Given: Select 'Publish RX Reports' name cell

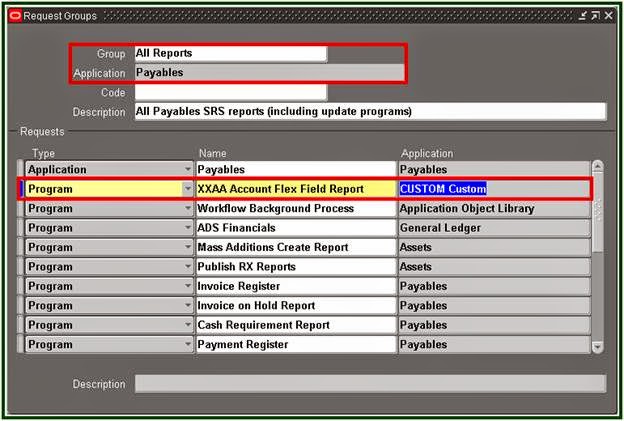Looking at the screenshot, I should 296,267.
